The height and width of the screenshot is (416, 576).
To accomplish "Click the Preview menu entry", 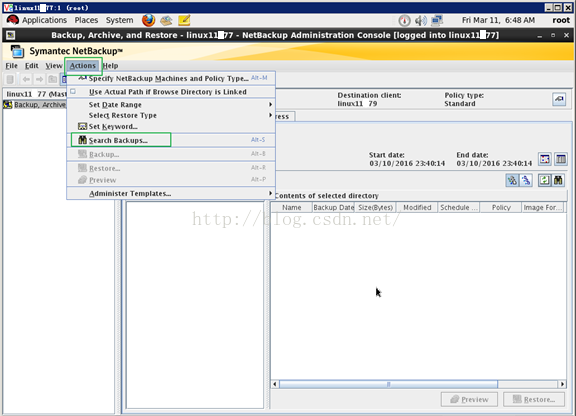I will pyautogui.click(x=171, y=180).
